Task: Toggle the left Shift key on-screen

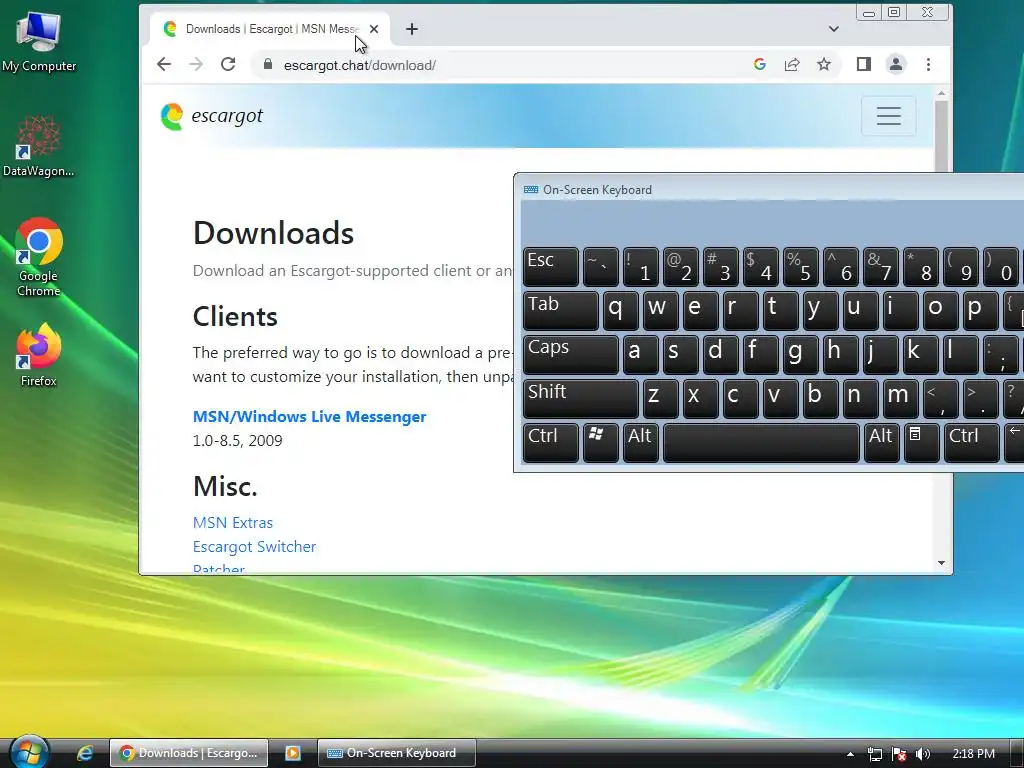Action: (581, 398)
